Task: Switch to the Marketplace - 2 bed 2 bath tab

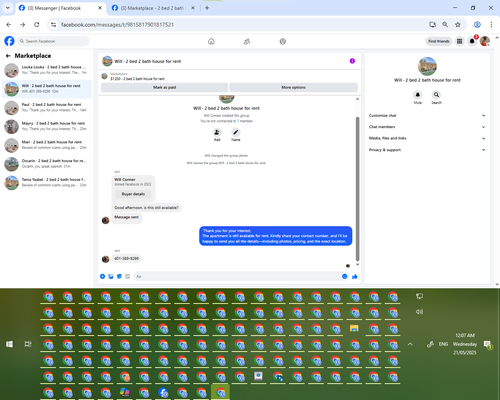Action: [x=153, y=8]
